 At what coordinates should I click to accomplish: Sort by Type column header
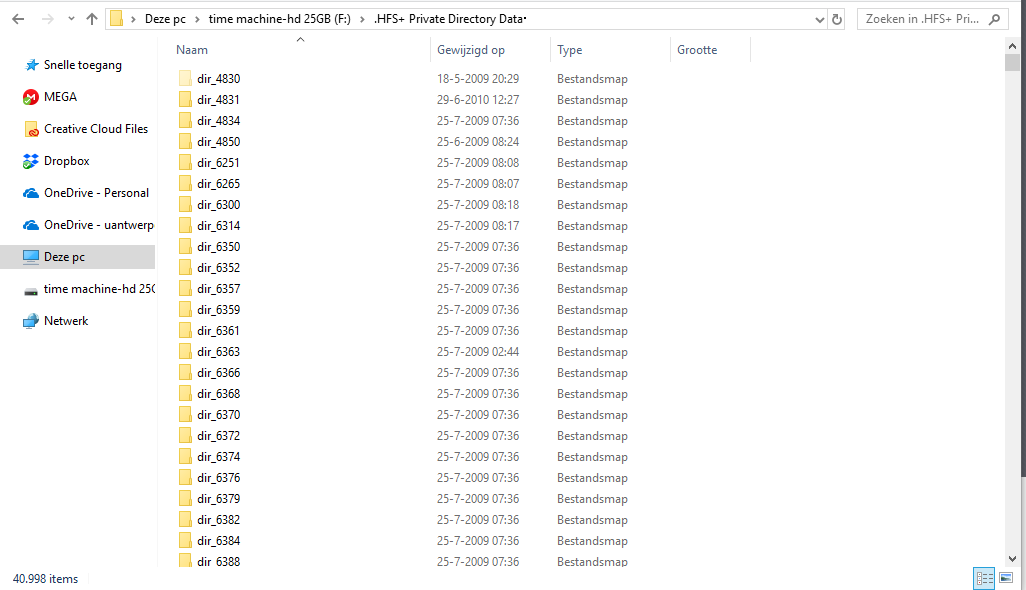point(569,50)
